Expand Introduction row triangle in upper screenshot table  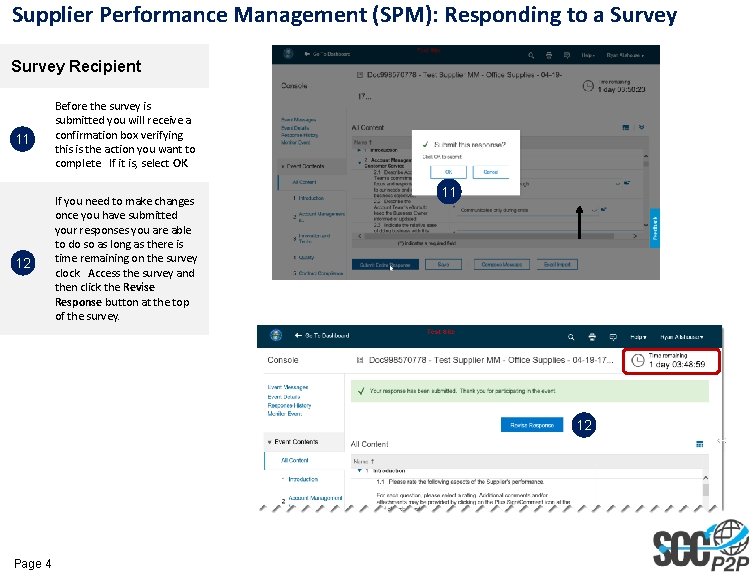359,150
